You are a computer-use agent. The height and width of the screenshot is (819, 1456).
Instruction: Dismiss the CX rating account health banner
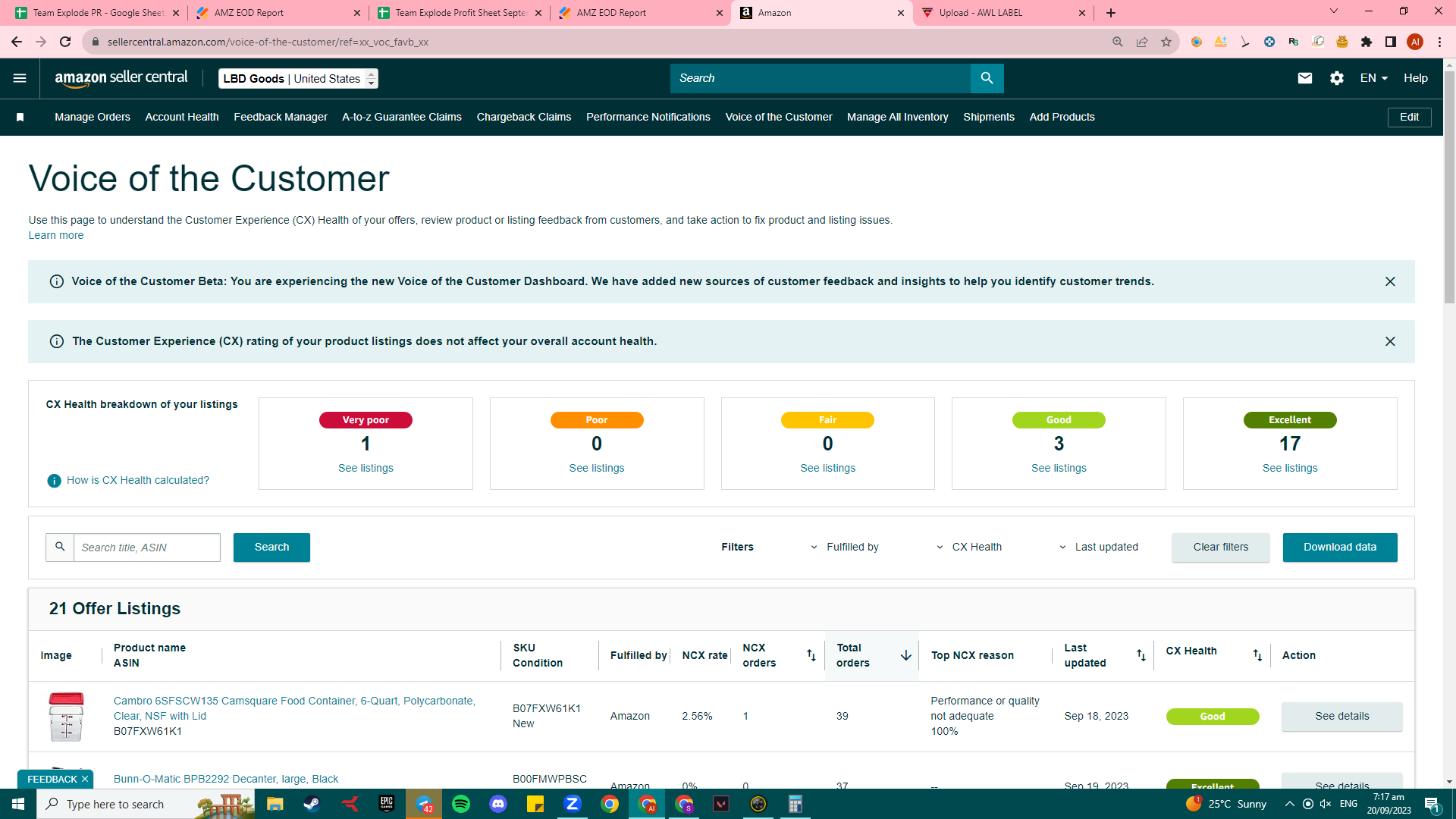click(x=1390, y=341)
